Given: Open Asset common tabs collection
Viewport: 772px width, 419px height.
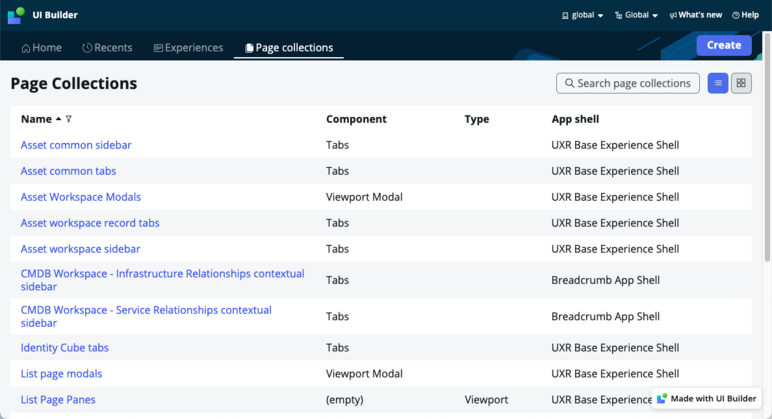Looking at the screenshot, I should (x=68, y=171).
